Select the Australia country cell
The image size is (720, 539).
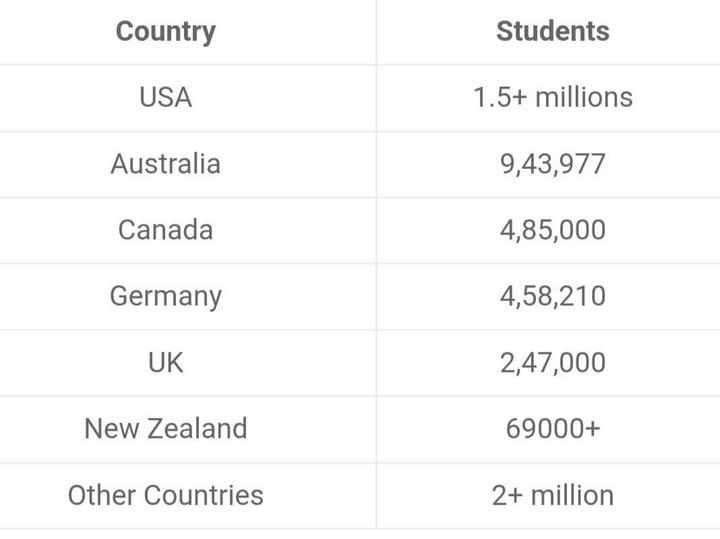[165, 163]
